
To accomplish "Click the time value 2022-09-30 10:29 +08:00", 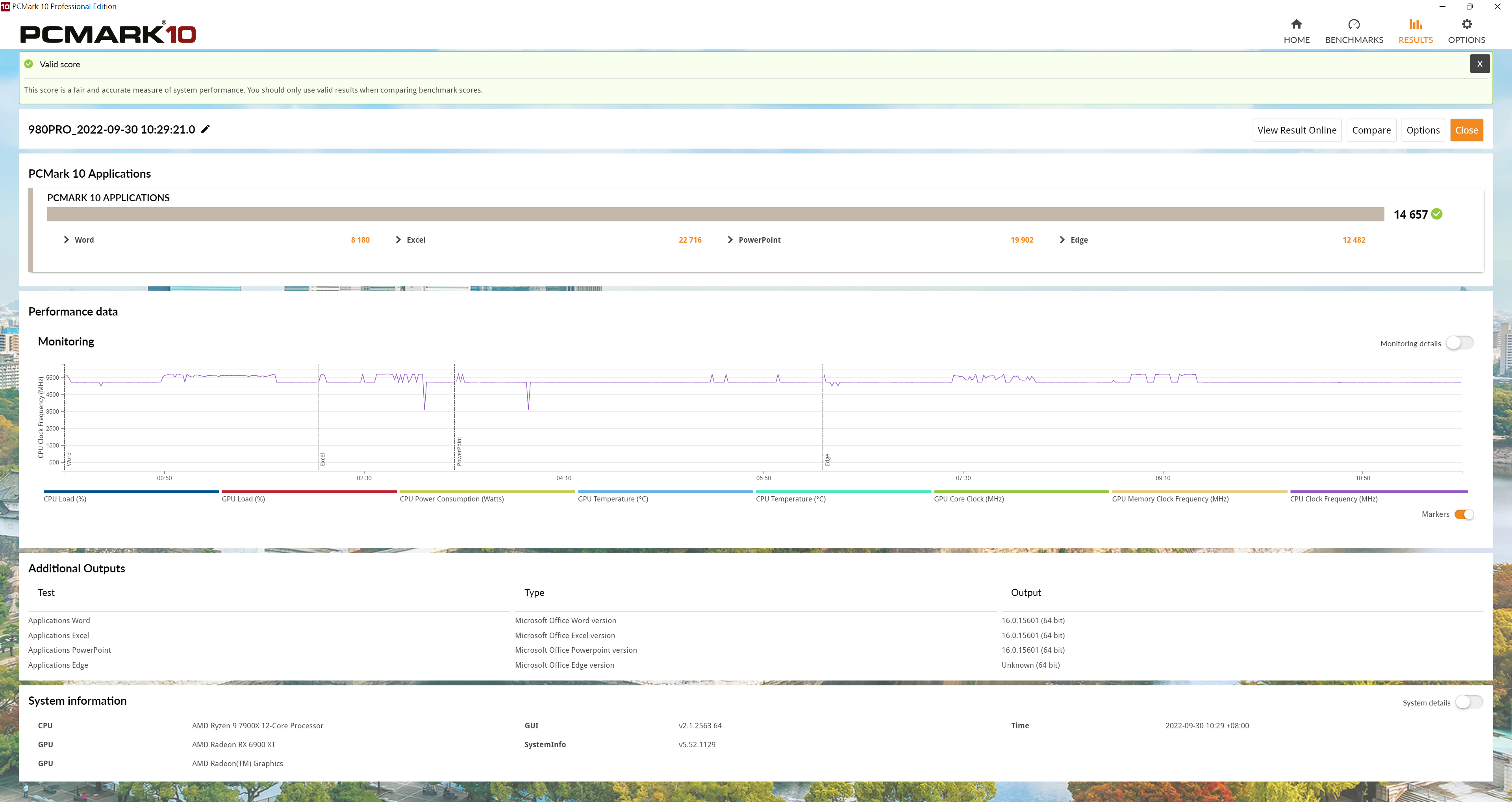I will (1207, 726).
